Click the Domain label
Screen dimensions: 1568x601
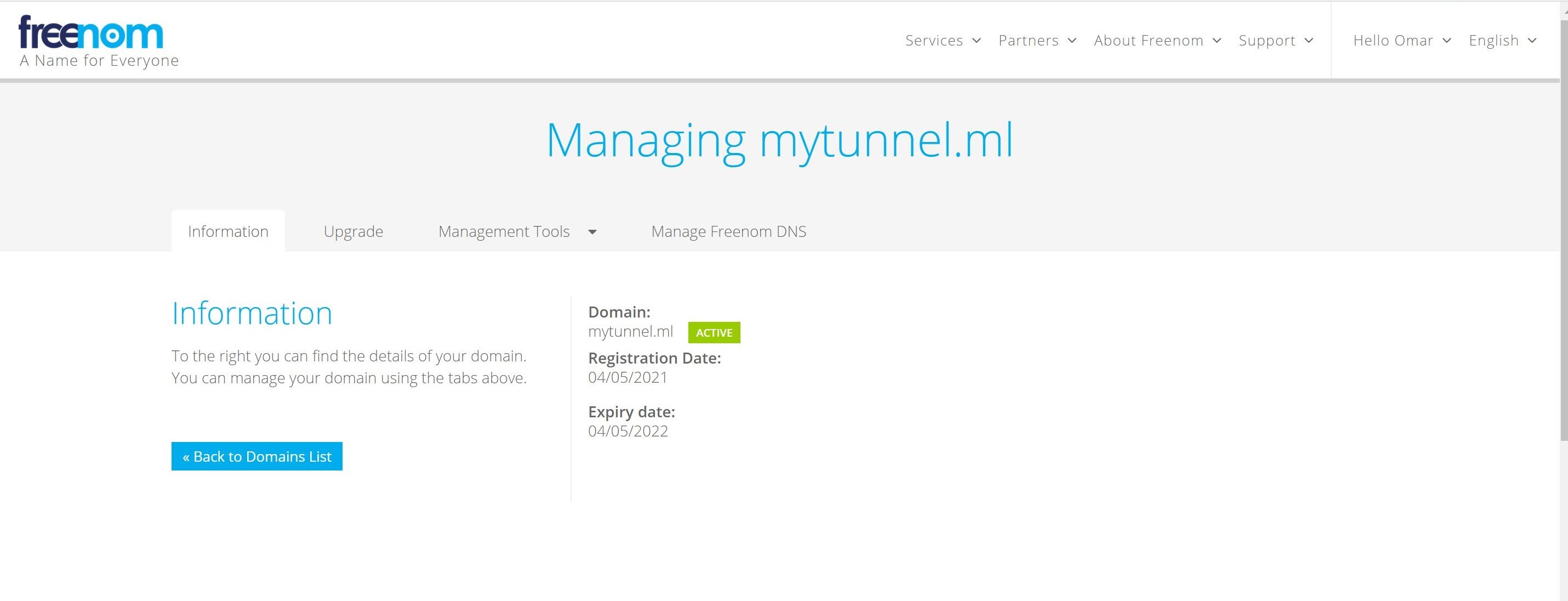[619, 313]
